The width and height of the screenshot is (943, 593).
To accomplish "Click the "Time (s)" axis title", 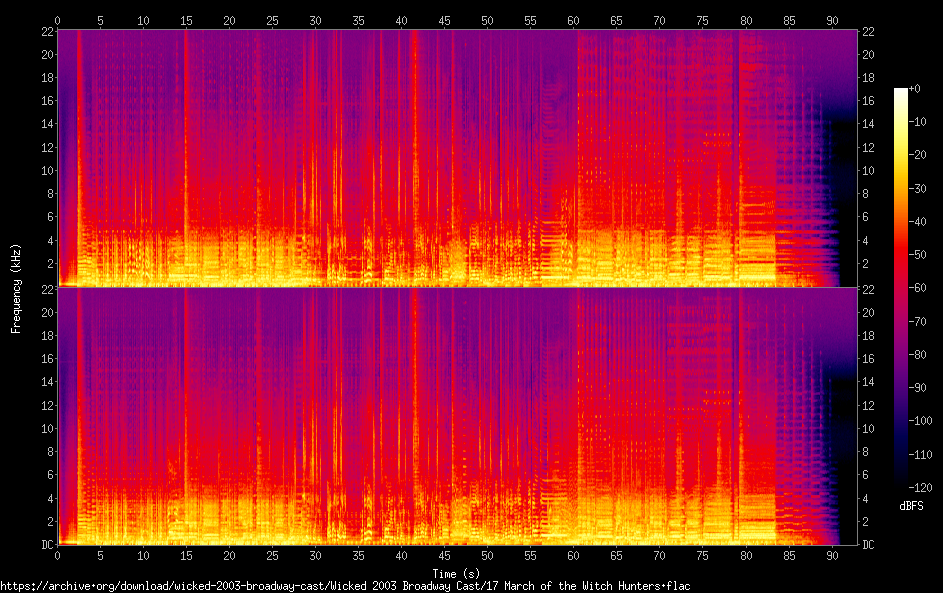I will (x=456, y=574).
